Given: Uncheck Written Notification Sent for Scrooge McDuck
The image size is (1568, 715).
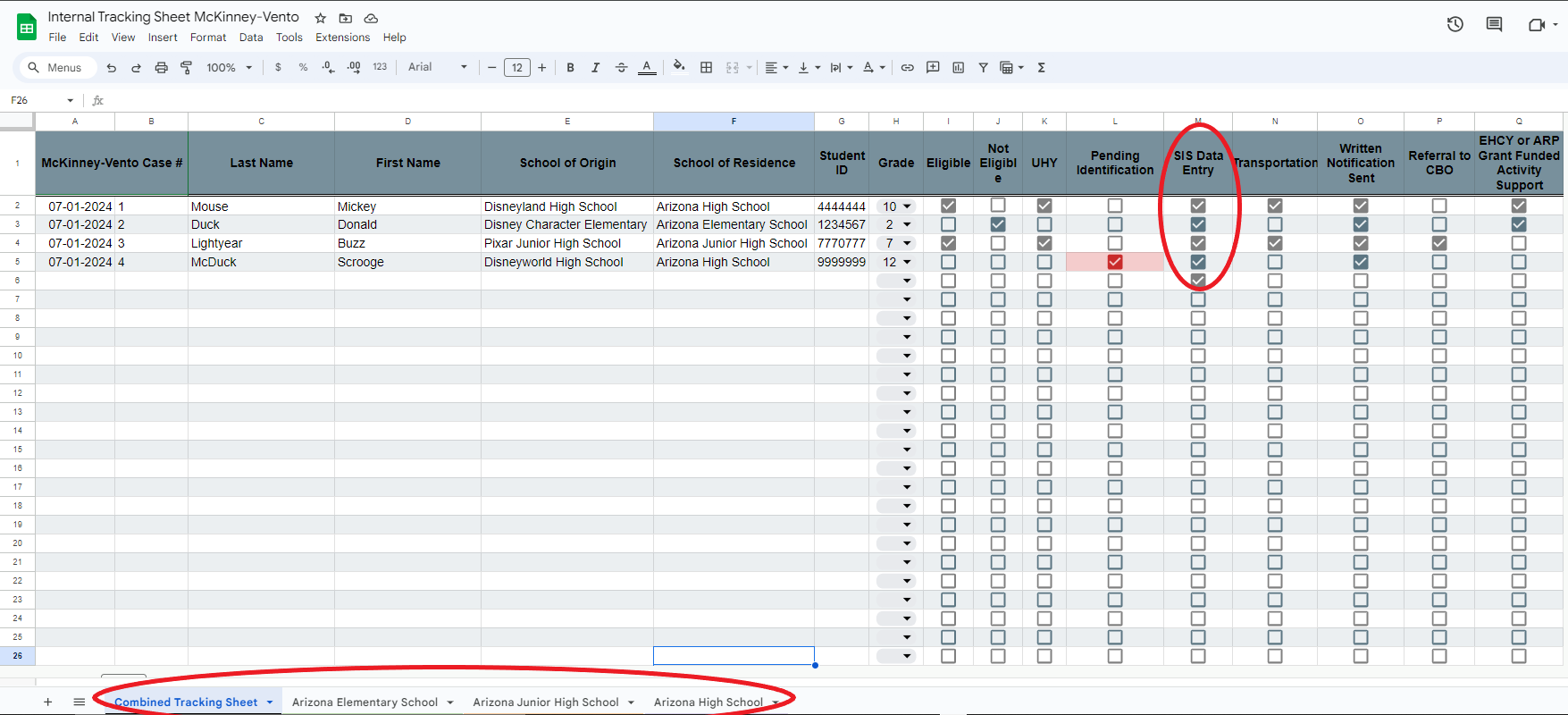Looking at the screenshot, I should point(1361,262).
